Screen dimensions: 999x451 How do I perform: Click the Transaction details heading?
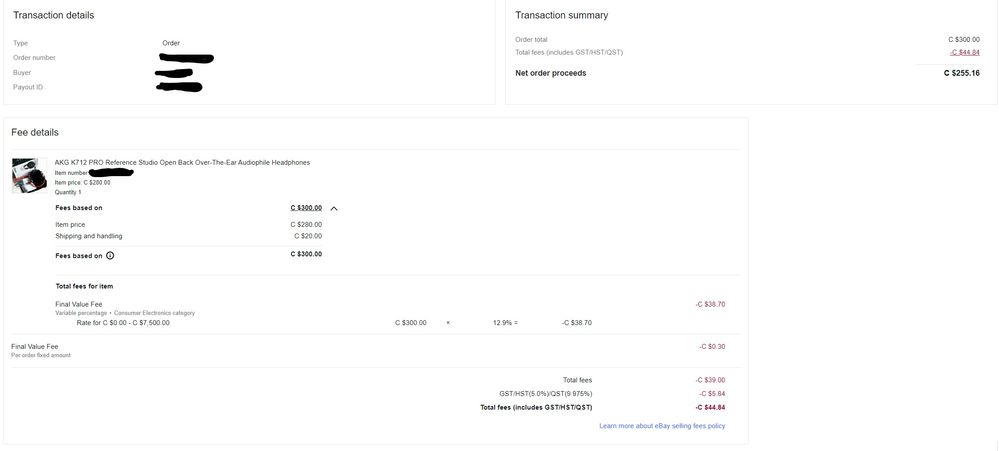click(x=53, y=15)
